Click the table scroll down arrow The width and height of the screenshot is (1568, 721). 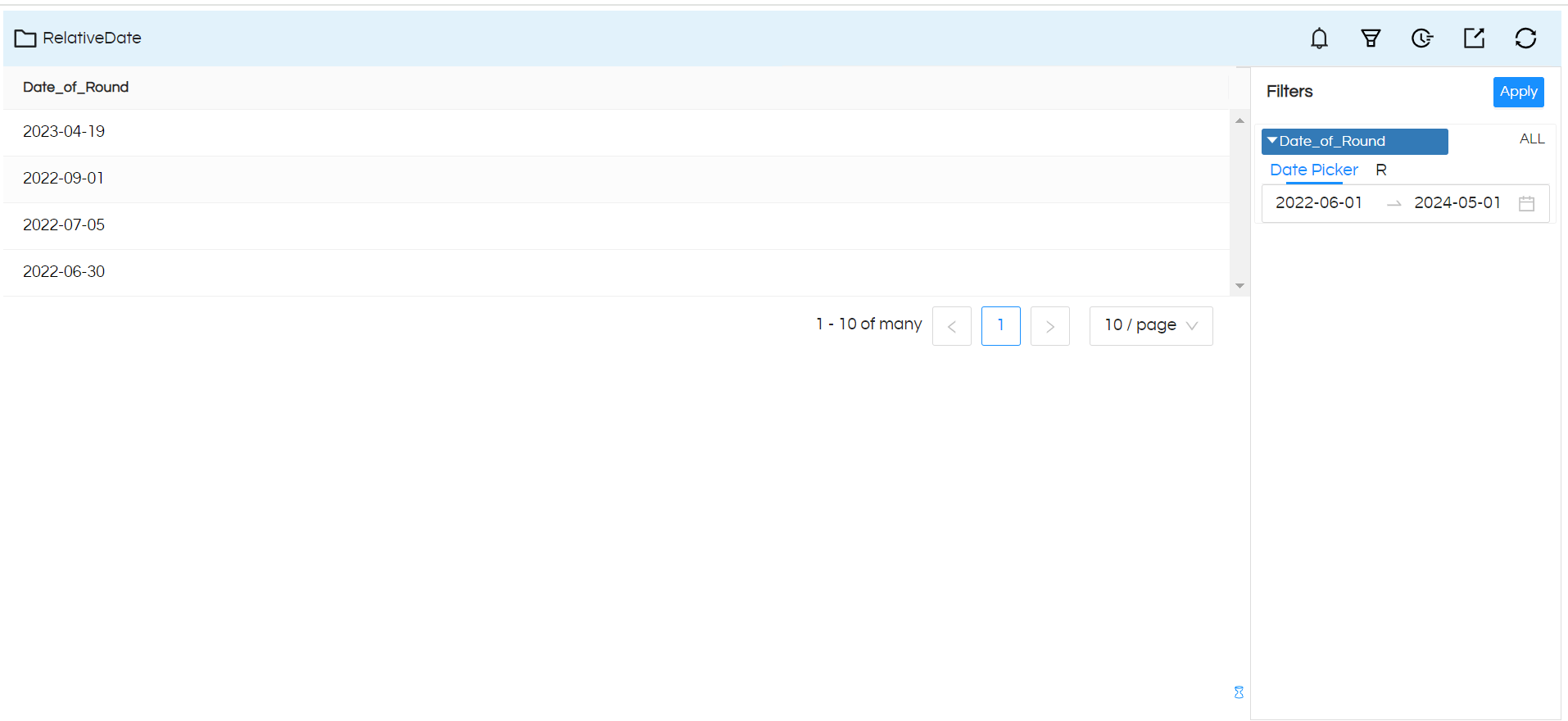[x=1239, y=286]
